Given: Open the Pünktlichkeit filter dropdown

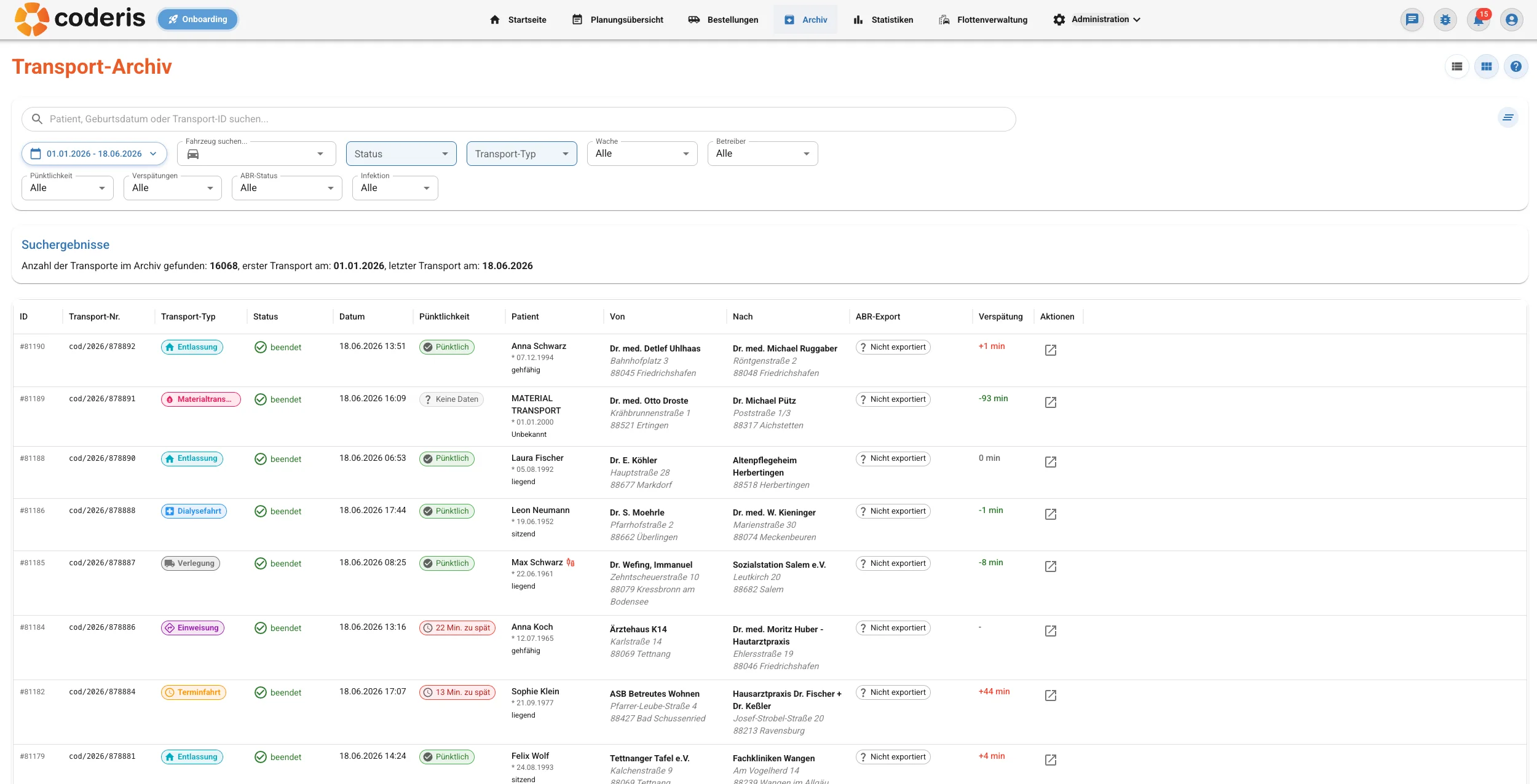Looking at the screenshot, I should [x=68, y=188].
